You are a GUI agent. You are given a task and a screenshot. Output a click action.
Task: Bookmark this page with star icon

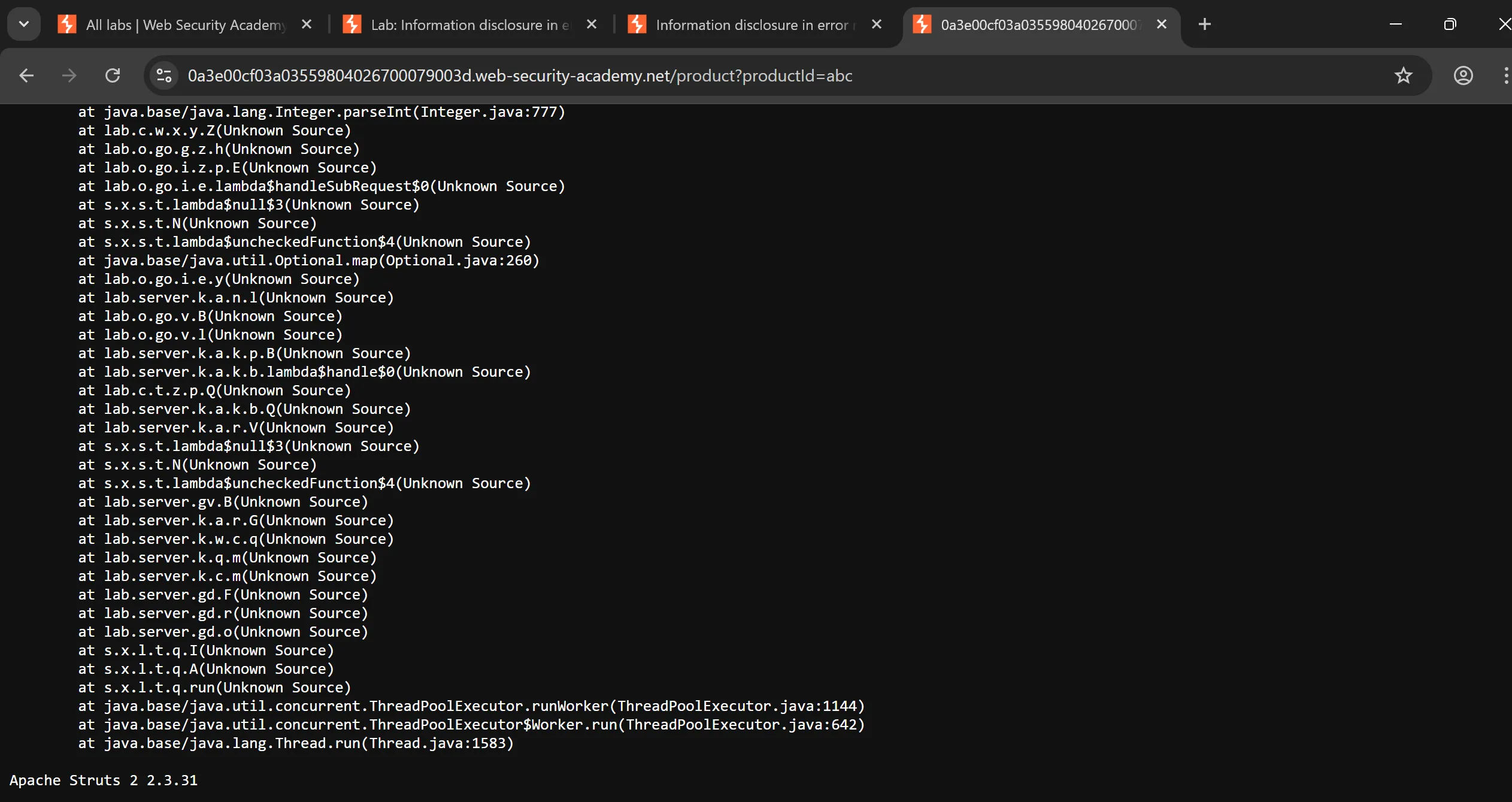coord(1403,75)
